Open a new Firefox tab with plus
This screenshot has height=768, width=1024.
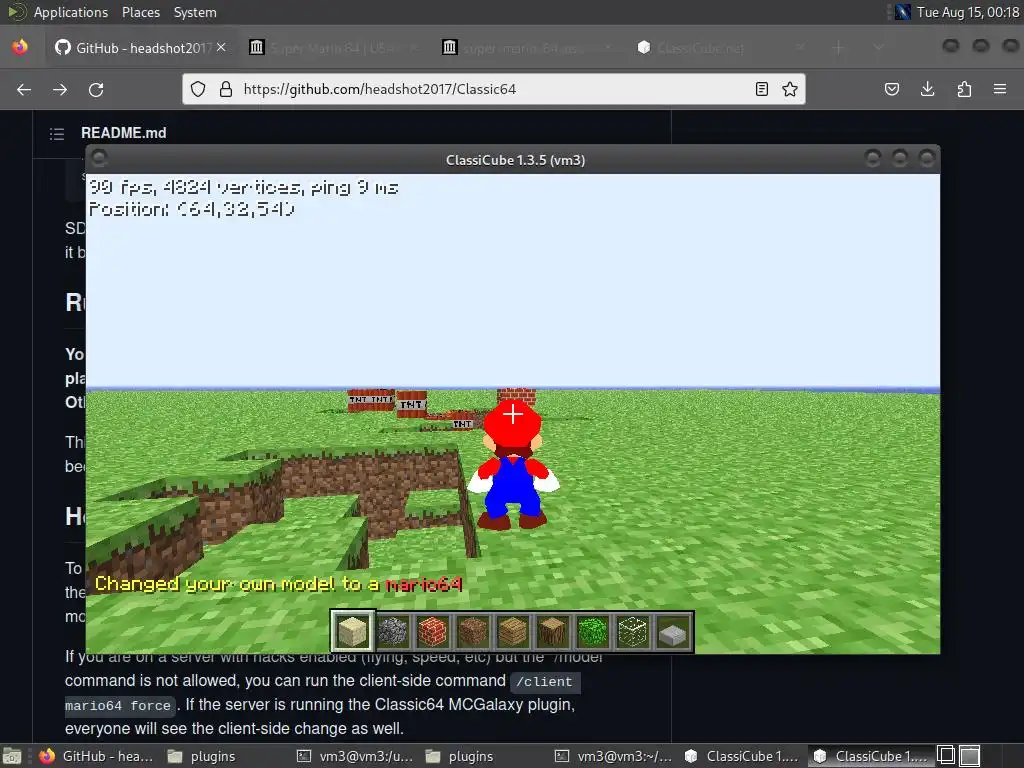pos(839,48)
